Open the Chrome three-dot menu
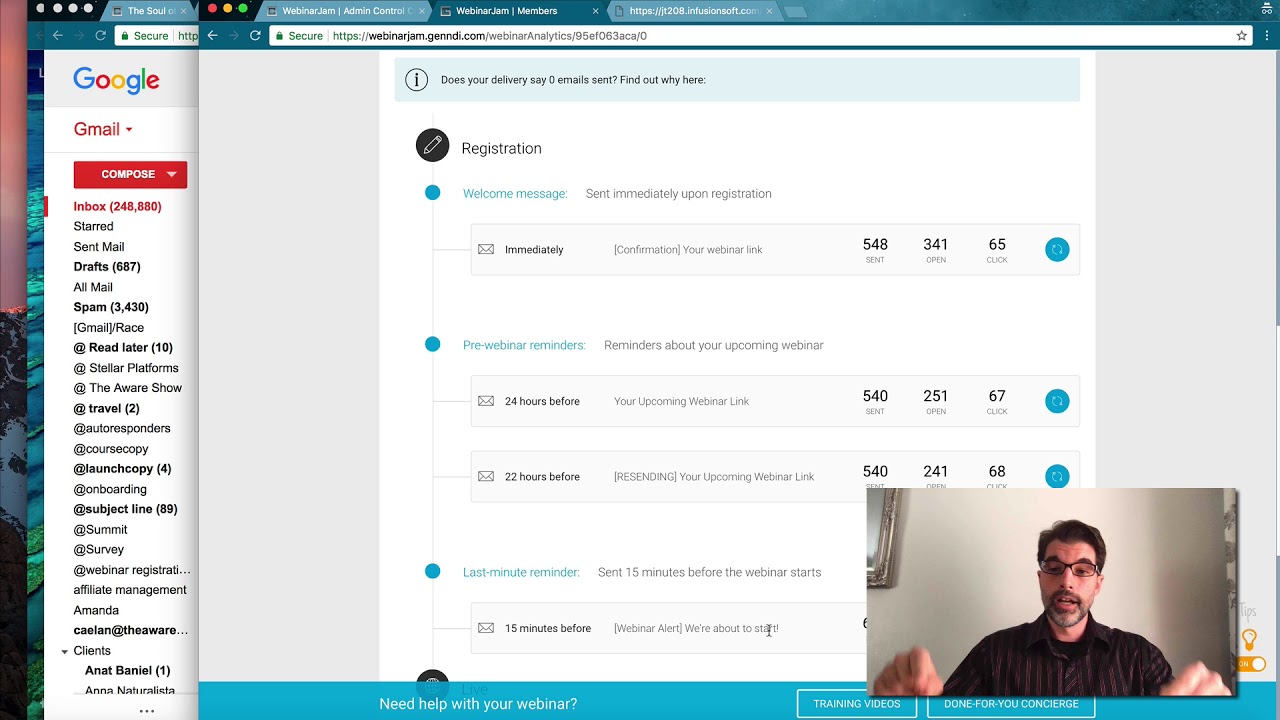1280x720 pixels. click(1267, 36)
